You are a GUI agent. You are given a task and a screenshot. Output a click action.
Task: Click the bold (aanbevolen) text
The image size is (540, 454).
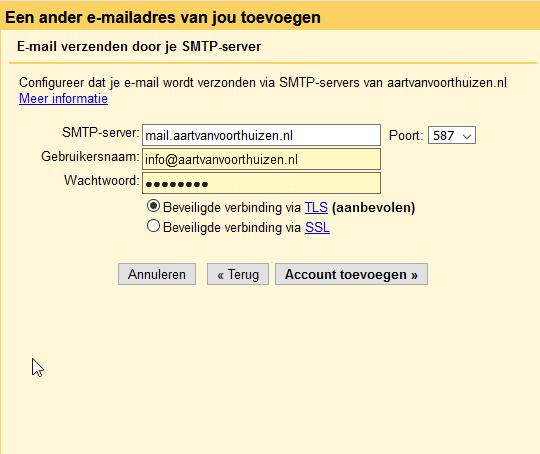point(373,207)
